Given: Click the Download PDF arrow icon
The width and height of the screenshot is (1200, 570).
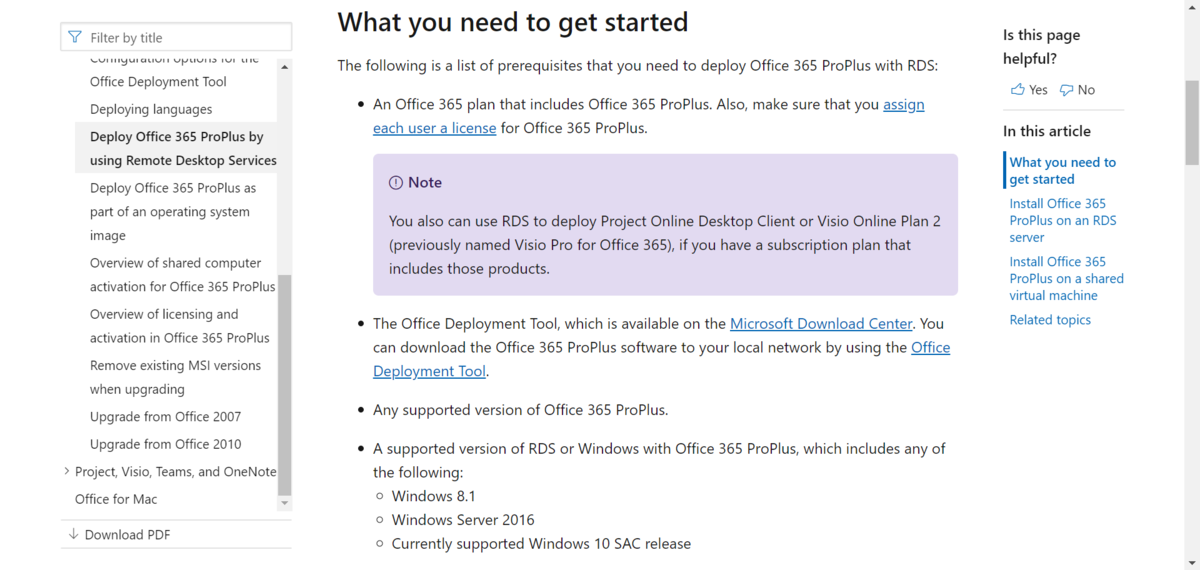Looking at the screenshot, I should [73, 535].
